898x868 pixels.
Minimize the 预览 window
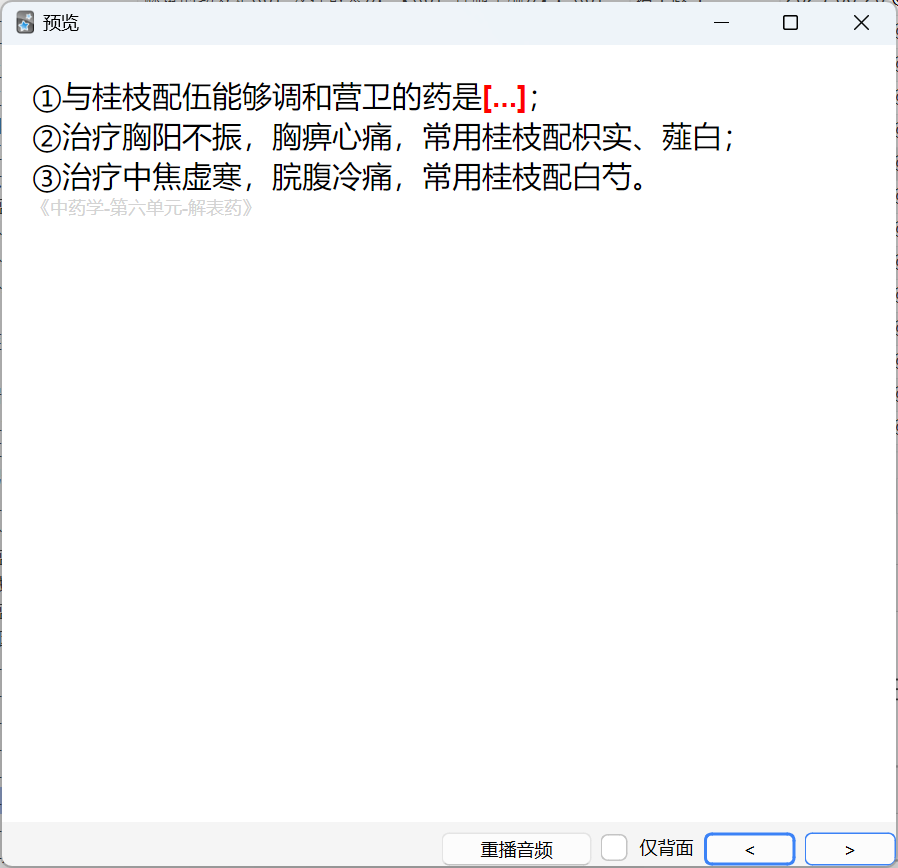[x=722, y=23]
